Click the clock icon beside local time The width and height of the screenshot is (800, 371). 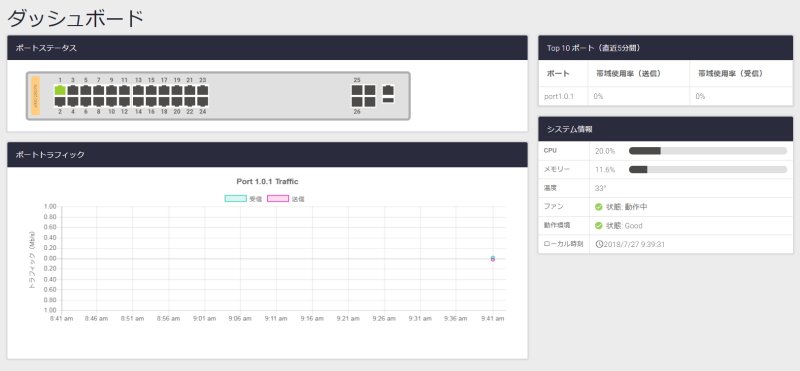599,244
